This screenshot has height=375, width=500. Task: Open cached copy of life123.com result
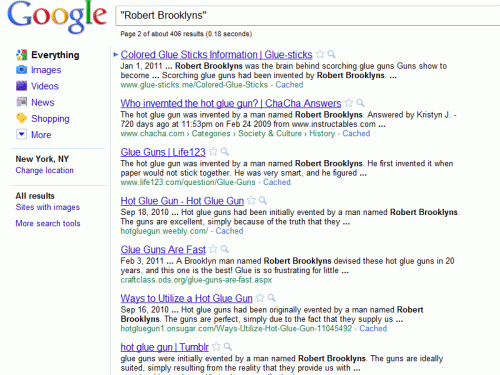277,182
